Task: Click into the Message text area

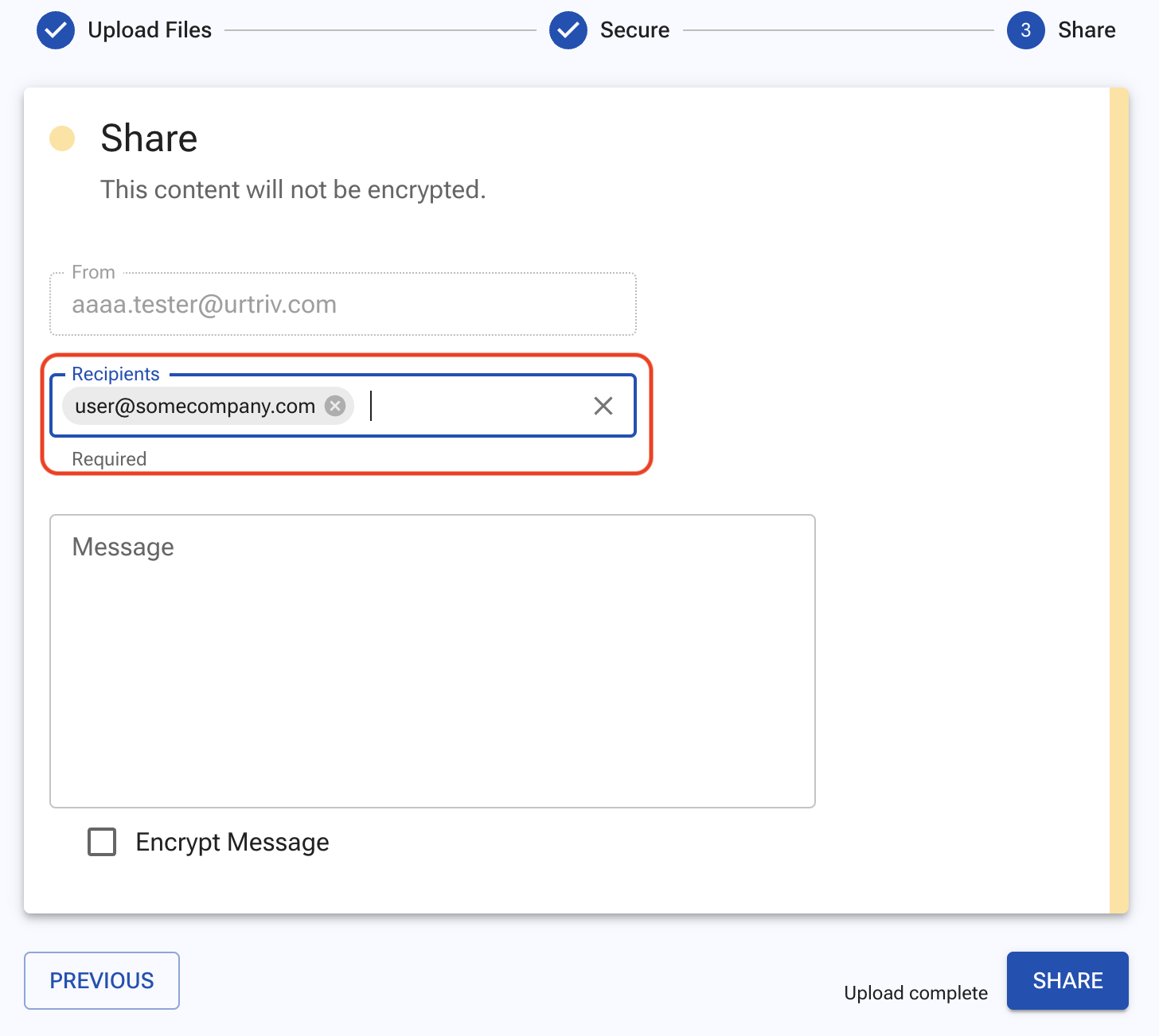Action: [x=432, y=660]
